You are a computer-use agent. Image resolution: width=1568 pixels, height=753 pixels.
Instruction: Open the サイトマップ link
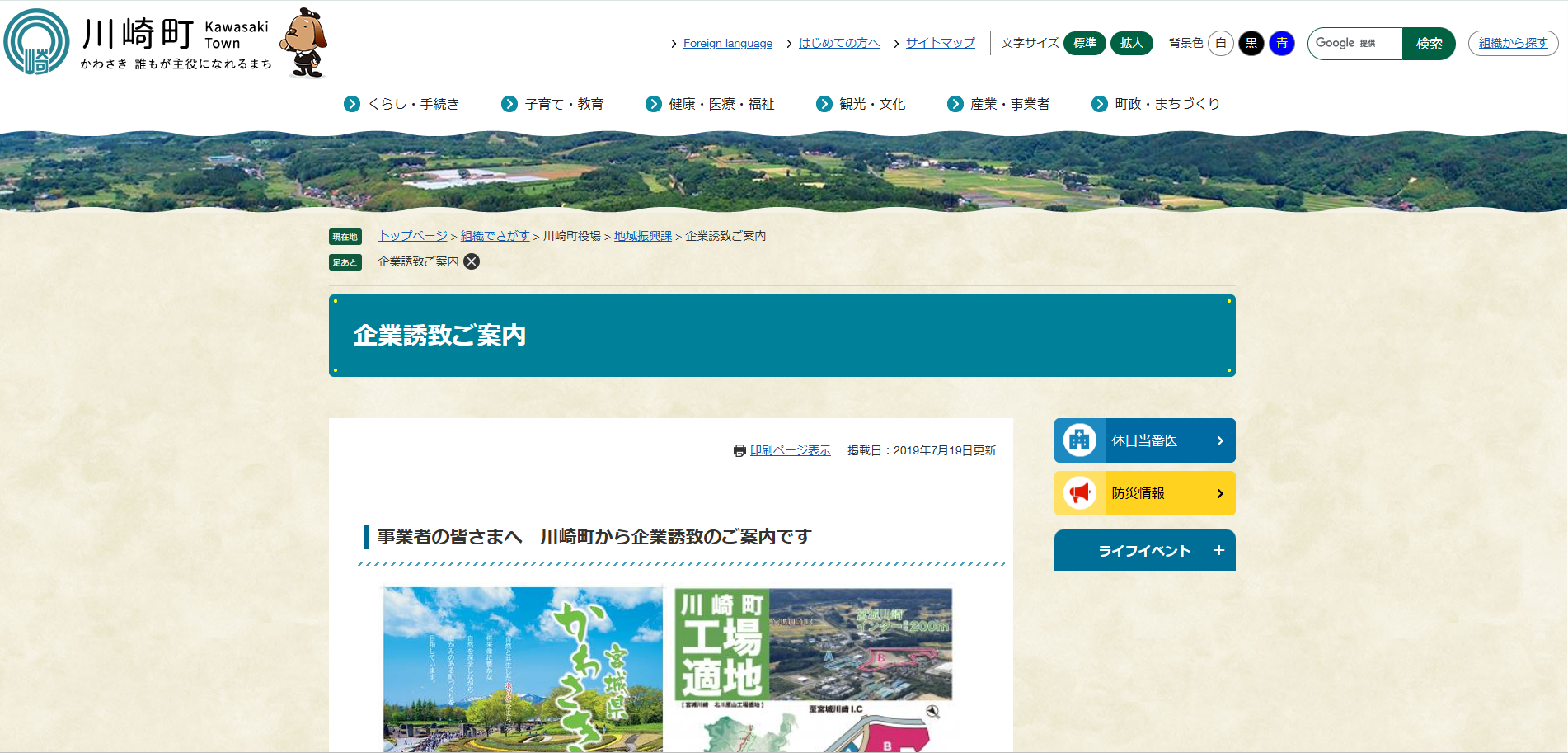(x=941, y=44)
